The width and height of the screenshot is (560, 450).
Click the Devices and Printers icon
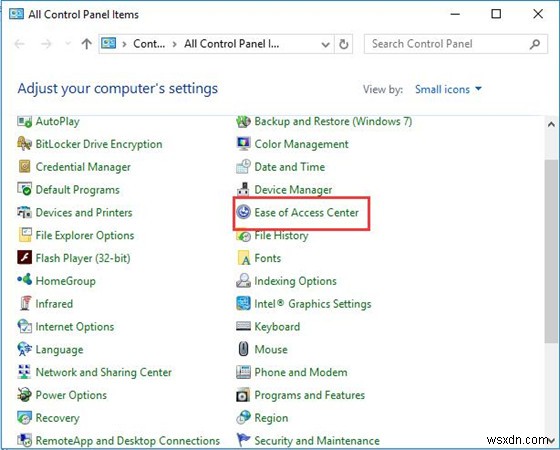click(24, 212)
